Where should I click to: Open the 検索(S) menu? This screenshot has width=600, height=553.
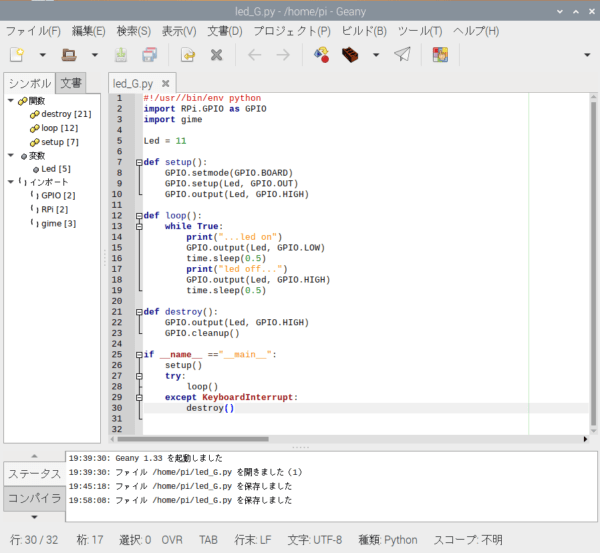pyautogui.click(x=134, y=31)
